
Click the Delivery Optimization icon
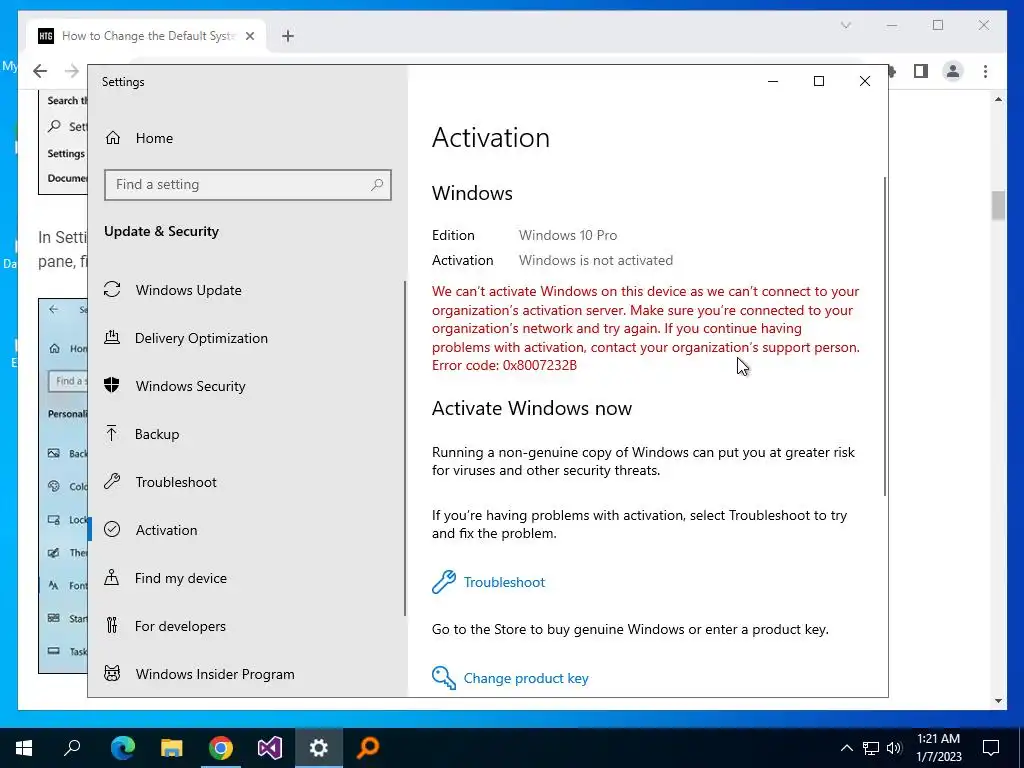pyautogui.click(x=112, y=337)
